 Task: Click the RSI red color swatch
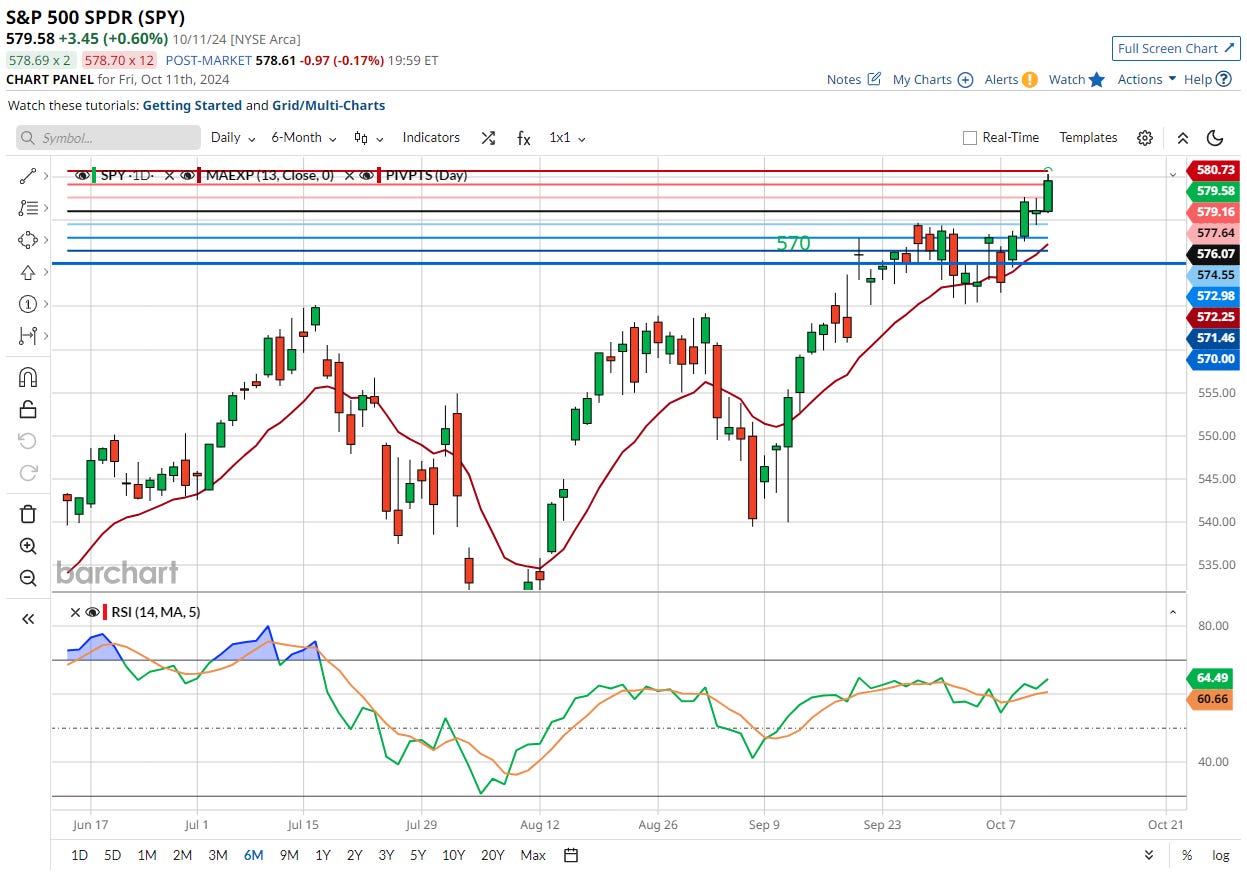pos(105,612)
